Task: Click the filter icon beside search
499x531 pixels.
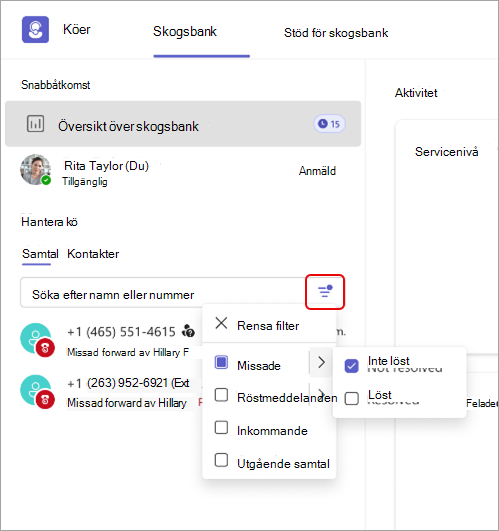Action: pos(325,292)
